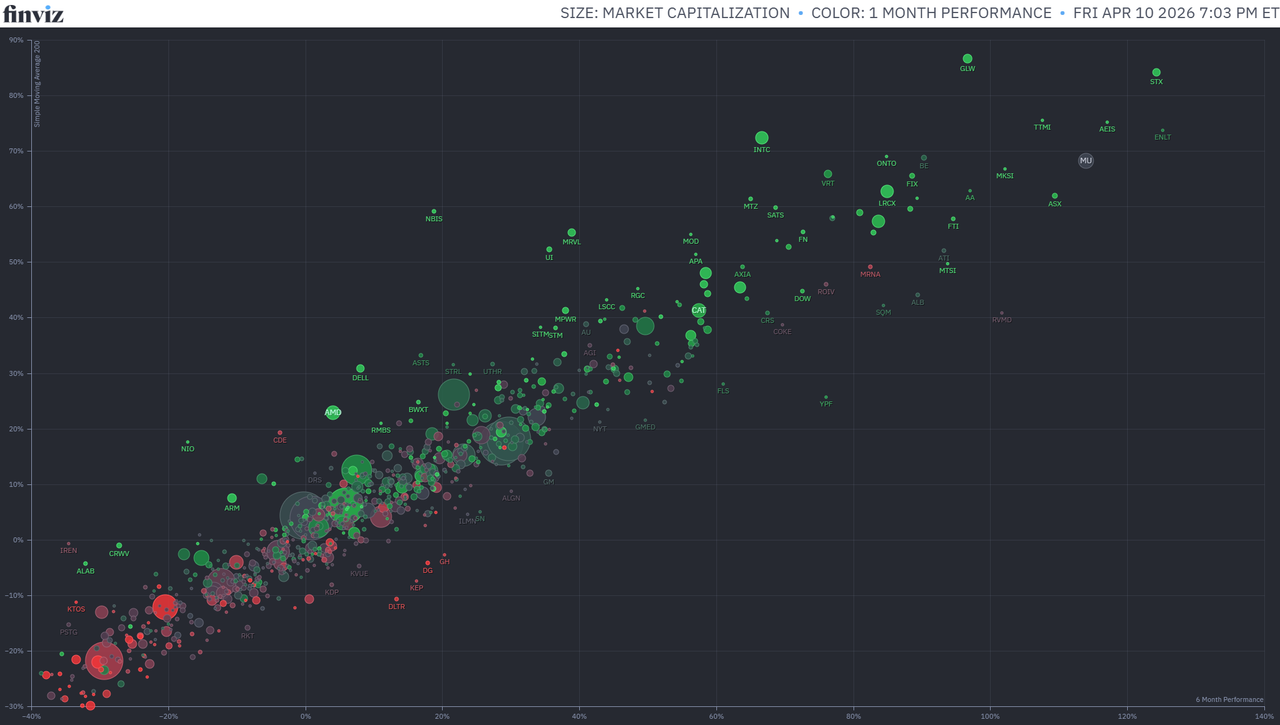1280x725 pixels.
Task: Click the NIO ticker label
Action: click(x=187, y=449)
